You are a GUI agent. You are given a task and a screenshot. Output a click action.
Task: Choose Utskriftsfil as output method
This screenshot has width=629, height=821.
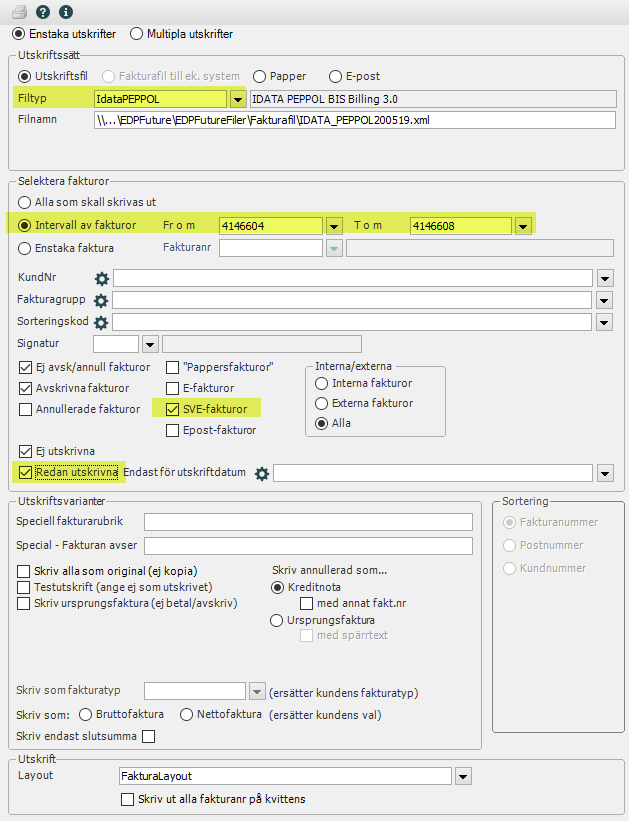point(24,76)
